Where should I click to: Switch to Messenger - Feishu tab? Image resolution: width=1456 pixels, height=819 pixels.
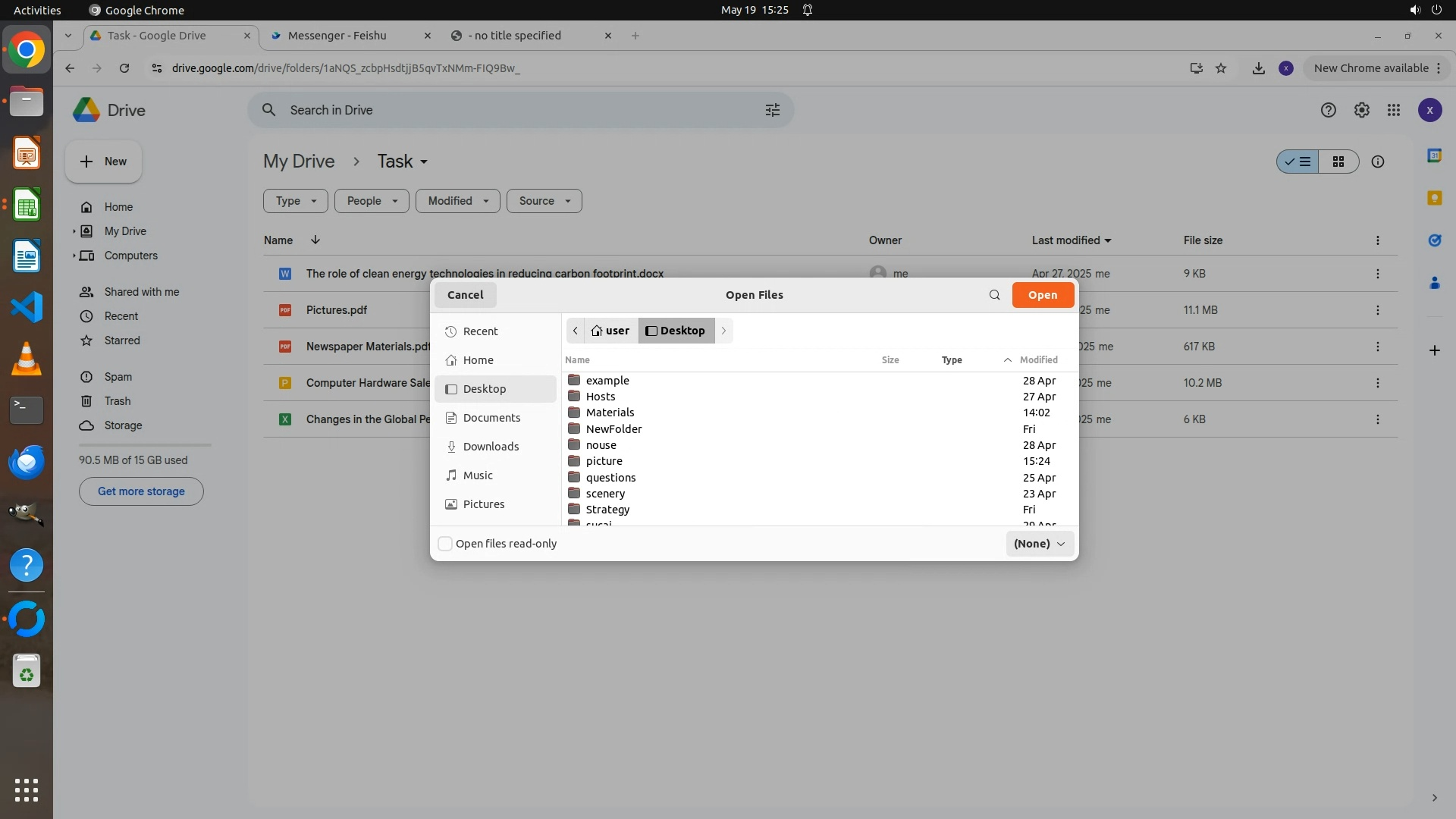click(337, 36)
